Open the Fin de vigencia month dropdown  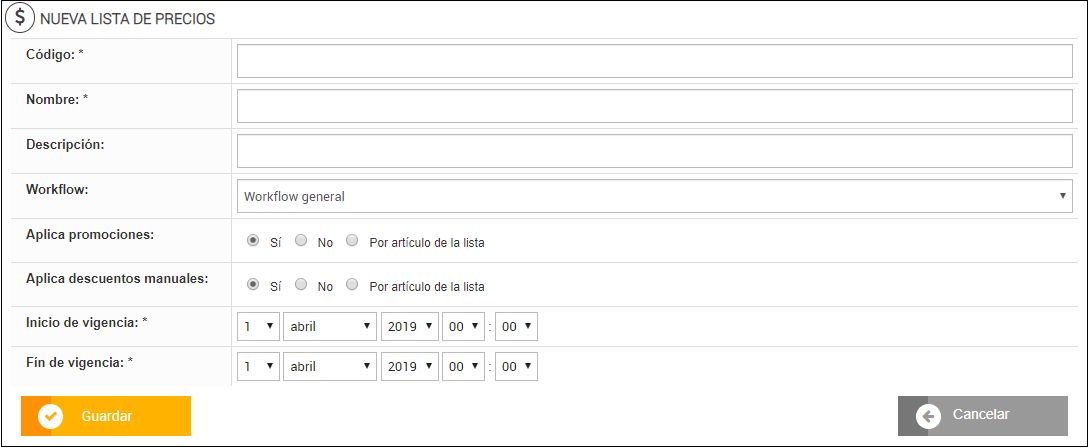coord(329,367)
